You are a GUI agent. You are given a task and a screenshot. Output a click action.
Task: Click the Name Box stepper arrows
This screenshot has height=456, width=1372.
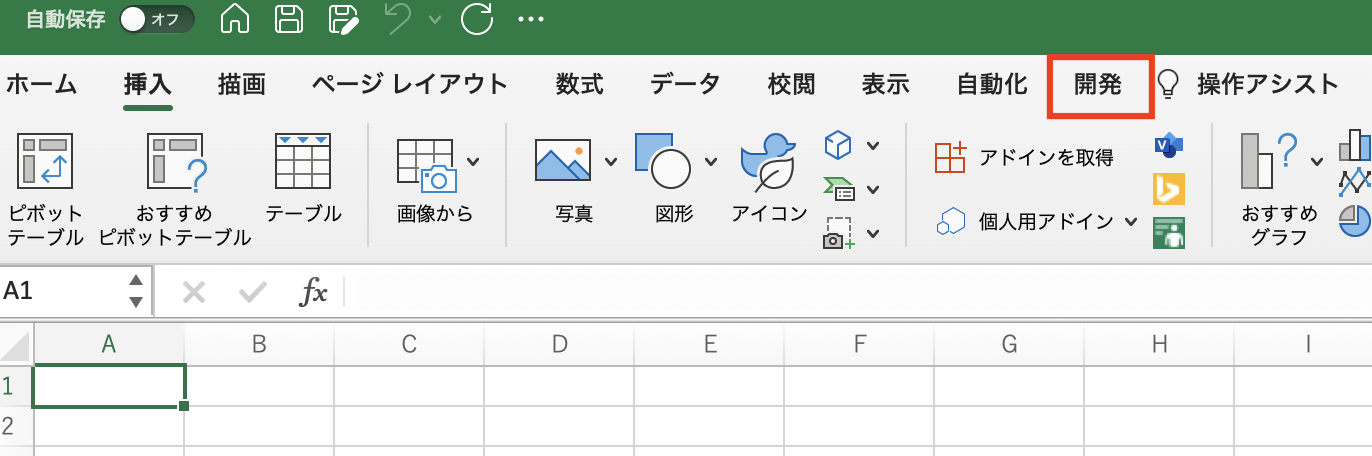pyautogui.click(x=136, y=291)
